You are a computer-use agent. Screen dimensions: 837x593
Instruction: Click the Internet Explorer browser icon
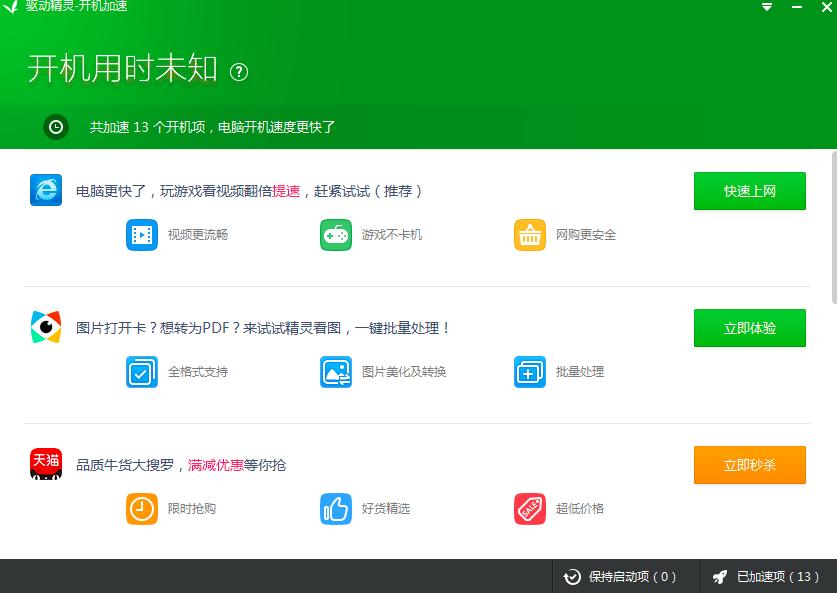[46, 190]
